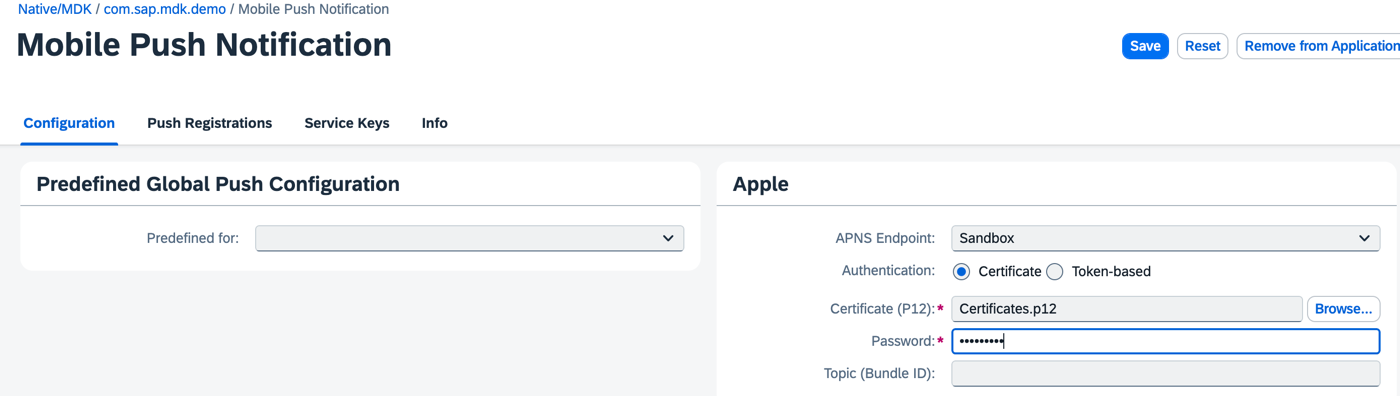Click the Mobile Push Notification page title

tap(204, 45)
